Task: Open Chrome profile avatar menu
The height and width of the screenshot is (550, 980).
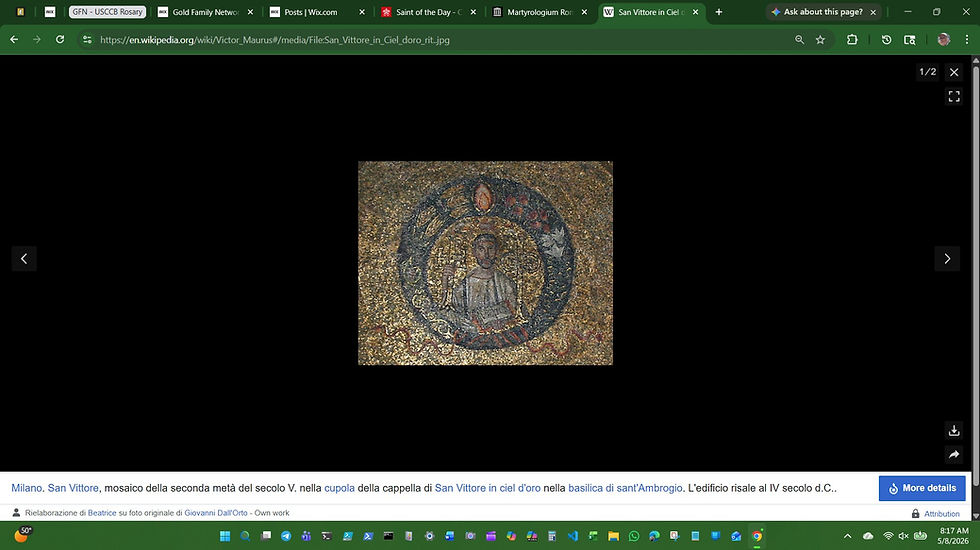Action: pyautogui.click(x=944, y=39)
